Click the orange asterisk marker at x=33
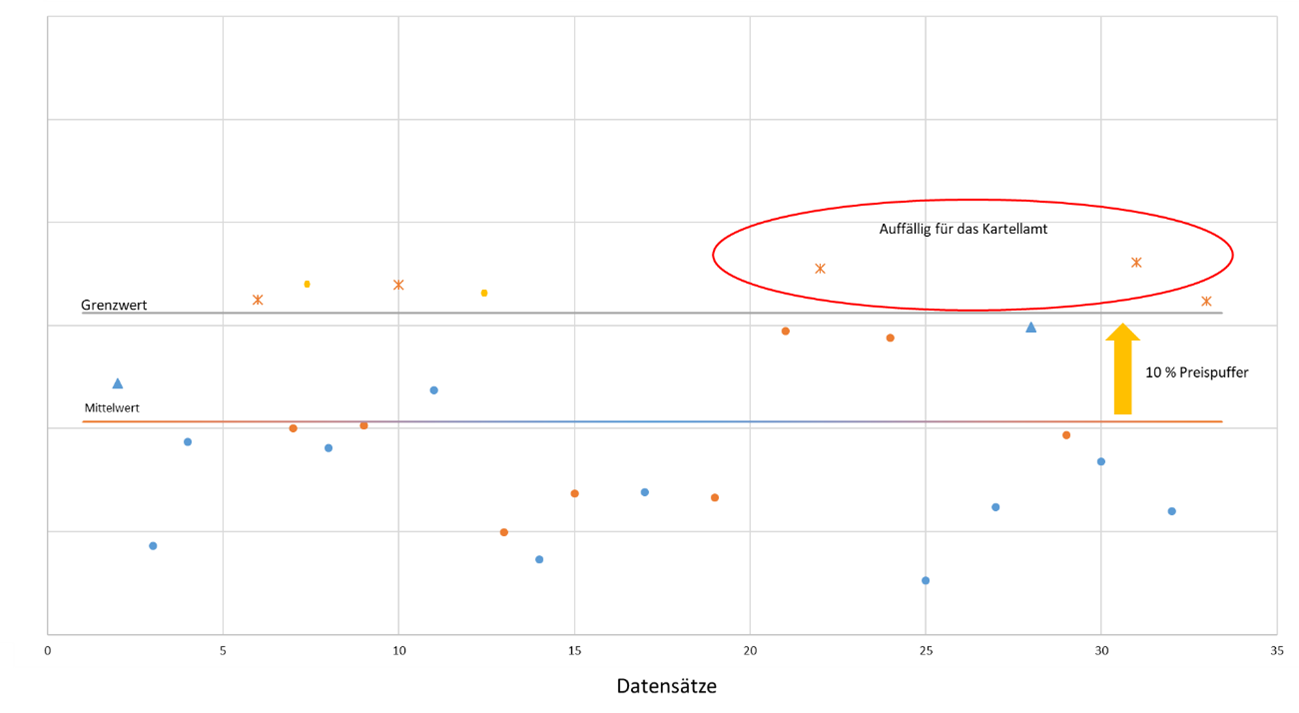1299x713 pixels. 1206,301
